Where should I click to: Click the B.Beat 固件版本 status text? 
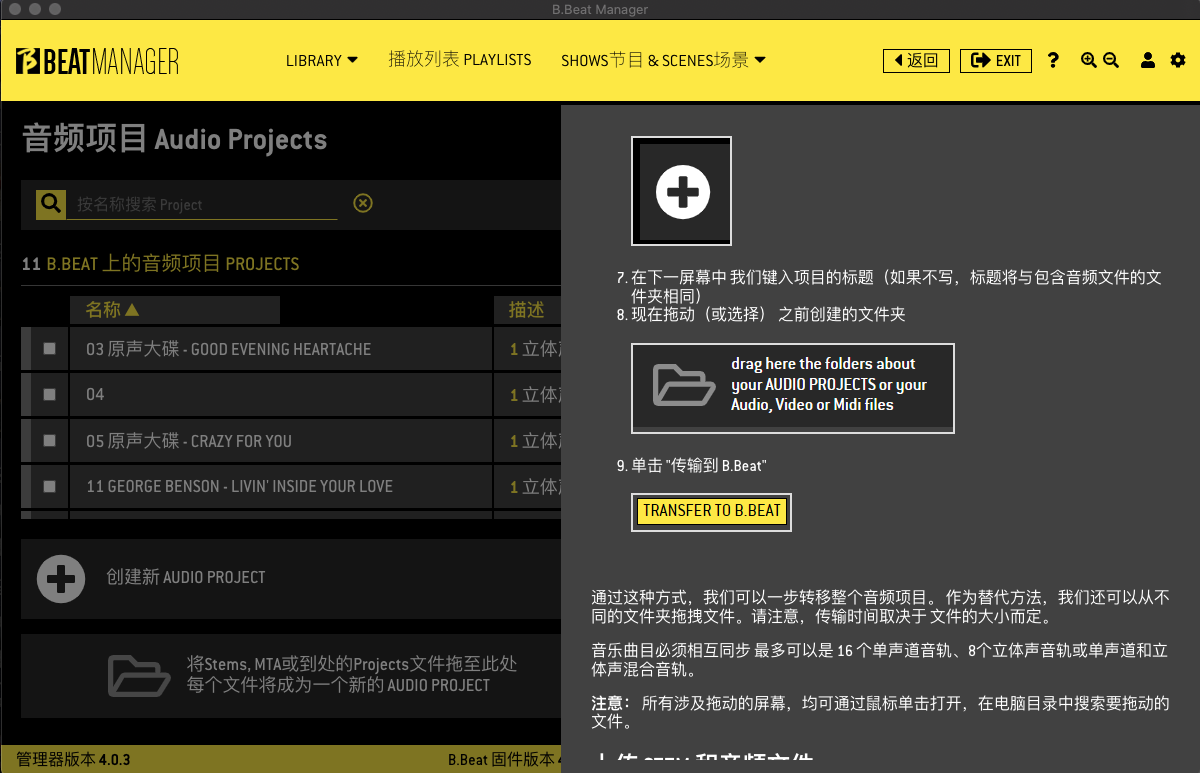tap(504, 760)
